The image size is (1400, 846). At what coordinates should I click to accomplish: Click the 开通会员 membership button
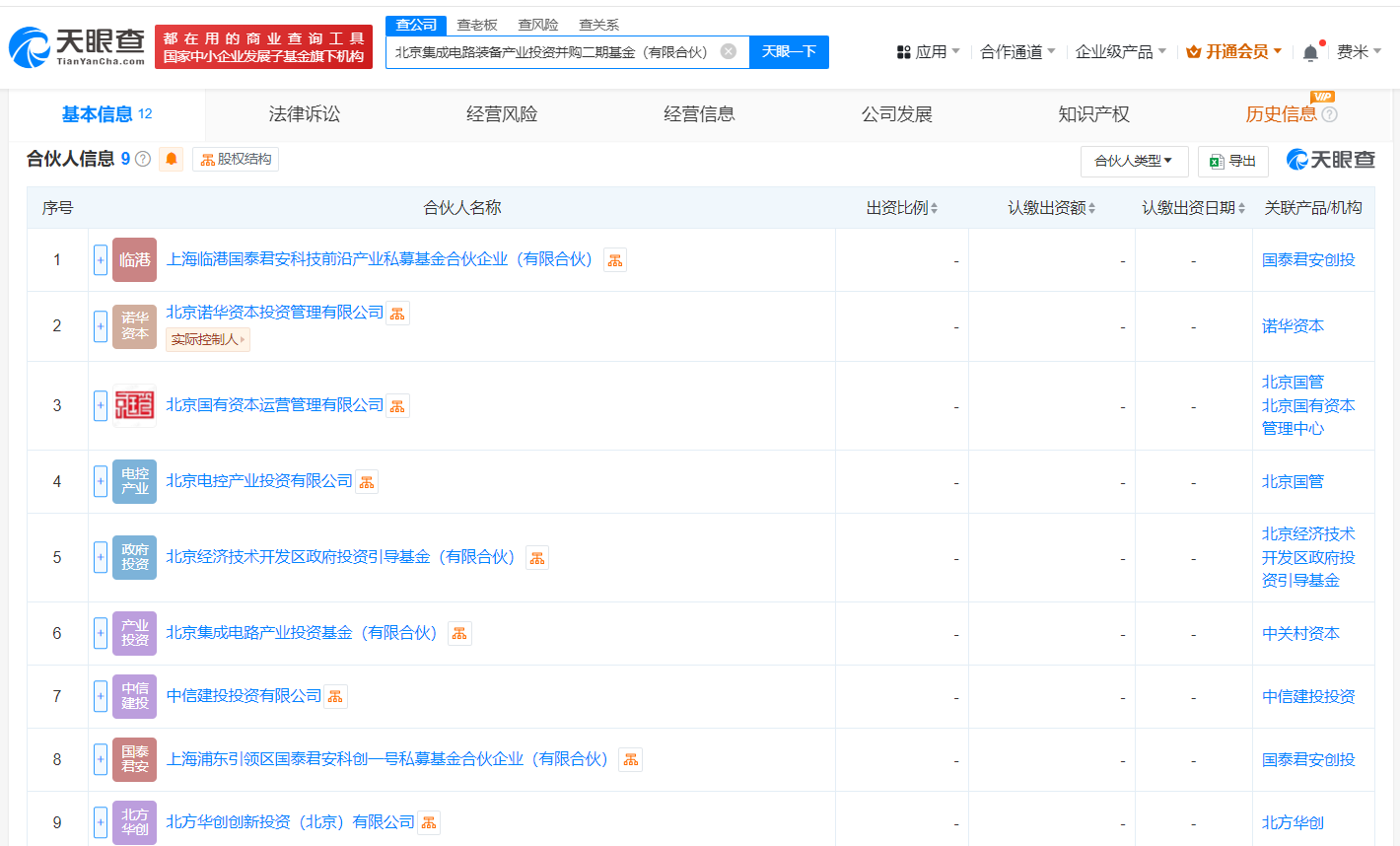pos(1233,51)
